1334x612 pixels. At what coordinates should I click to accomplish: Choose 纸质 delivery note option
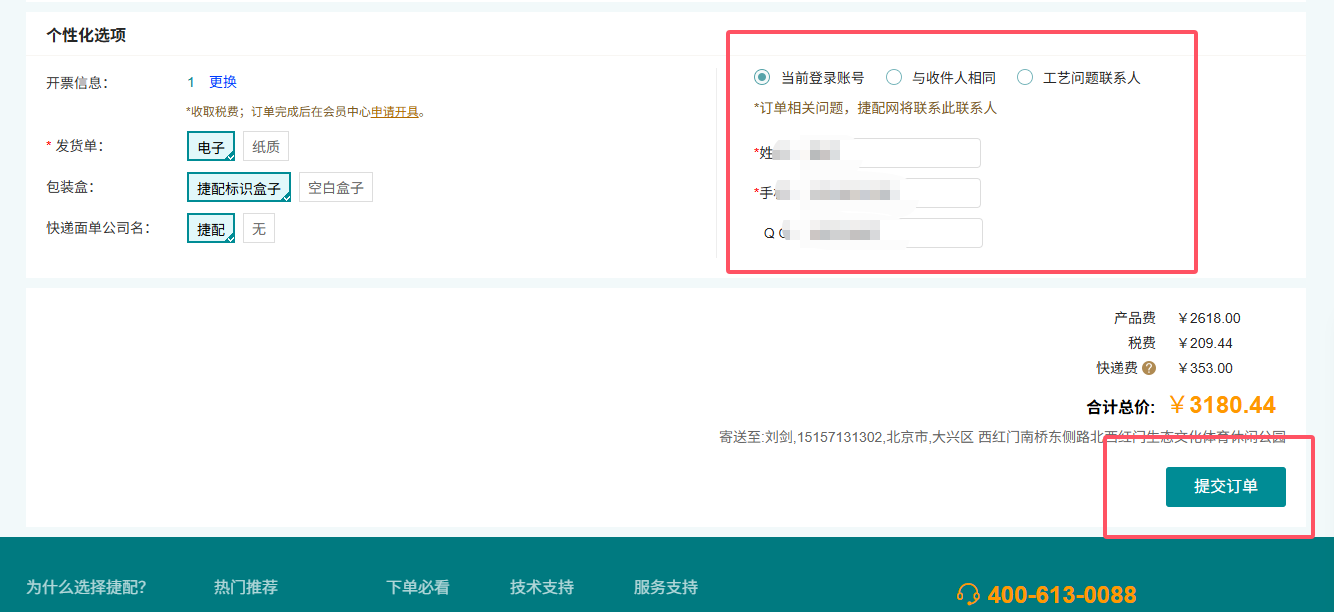coord(266,147)
